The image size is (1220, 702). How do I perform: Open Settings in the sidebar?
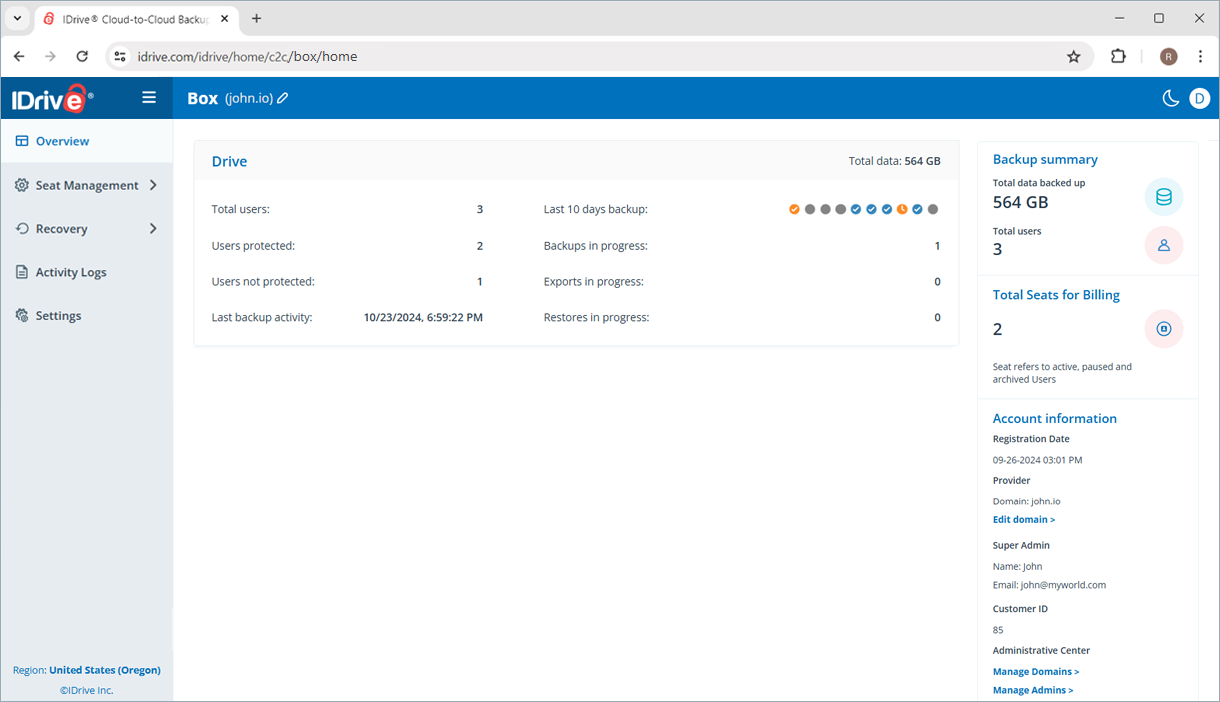tap(58, 316)
